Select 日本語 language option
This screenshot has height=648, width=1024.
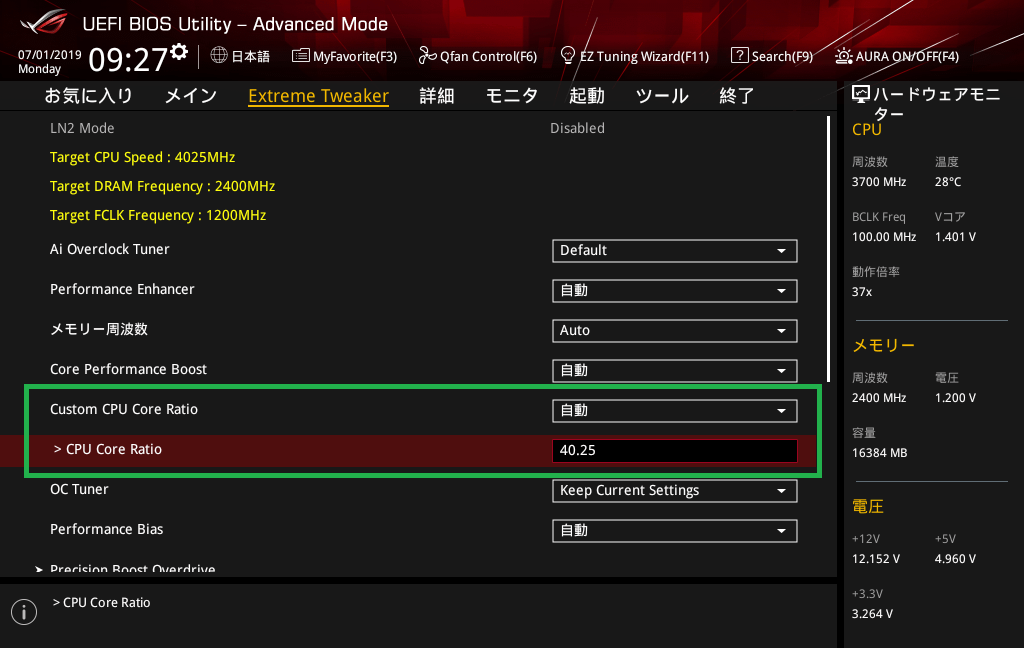tap(250, 57)
